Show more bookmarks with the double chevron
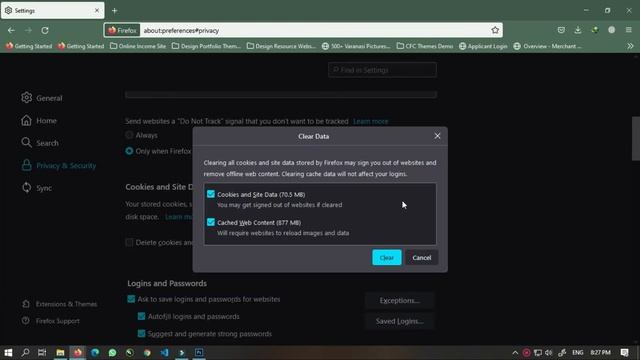This screenshot has width=640, height=360. pos(630,46)
